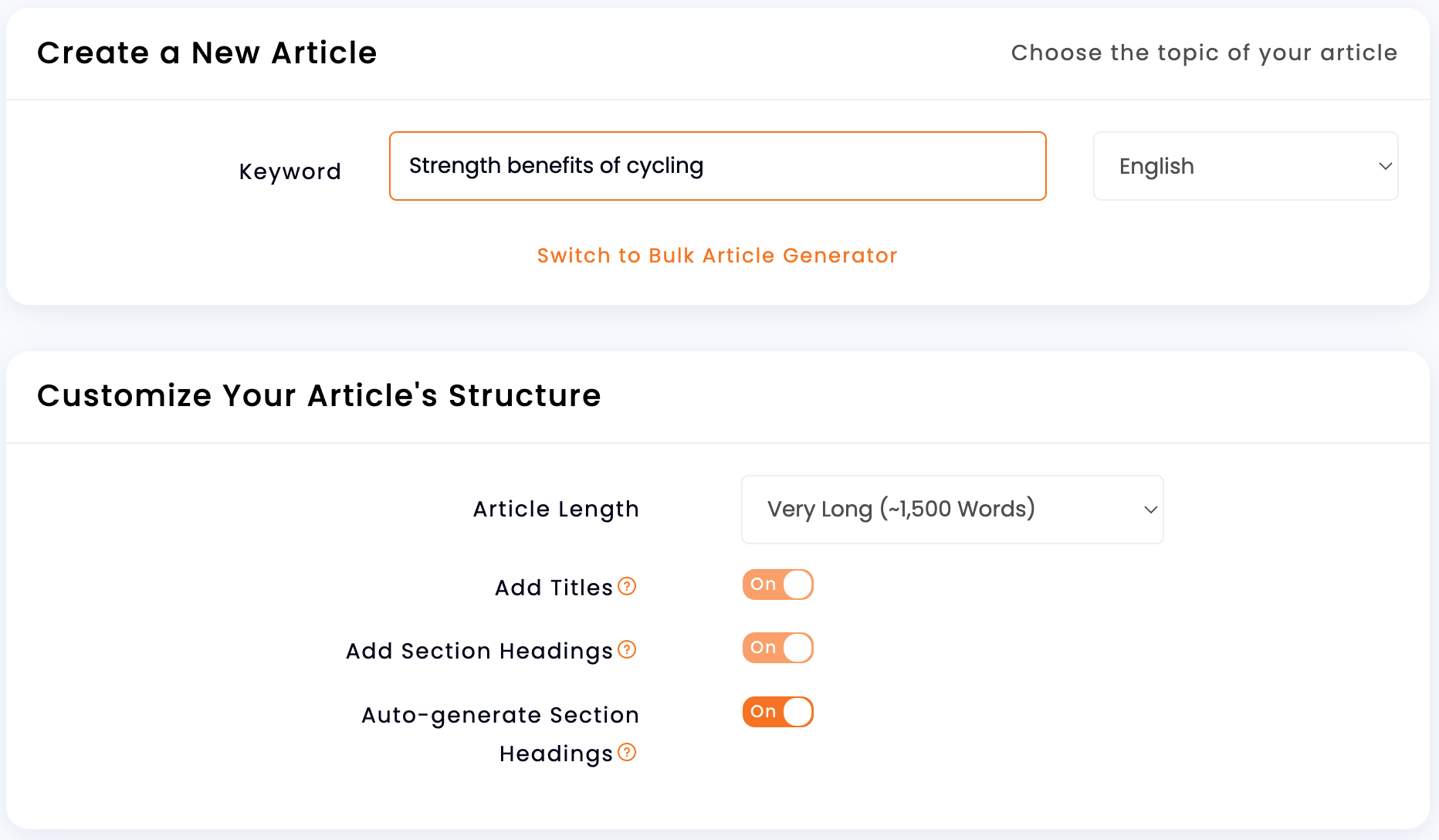Click inside the Keyword input field

point(717,165)
